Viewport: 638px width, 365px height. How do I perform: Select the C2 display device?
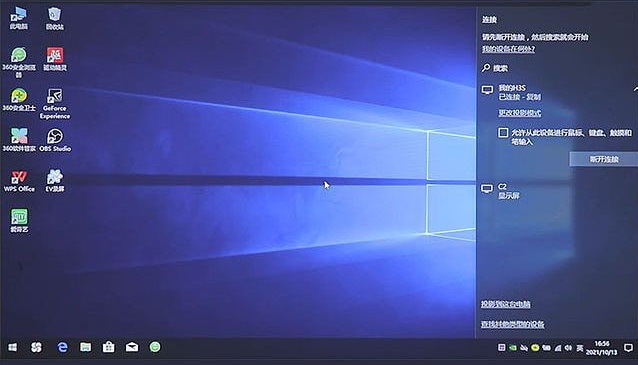(558, 191)
